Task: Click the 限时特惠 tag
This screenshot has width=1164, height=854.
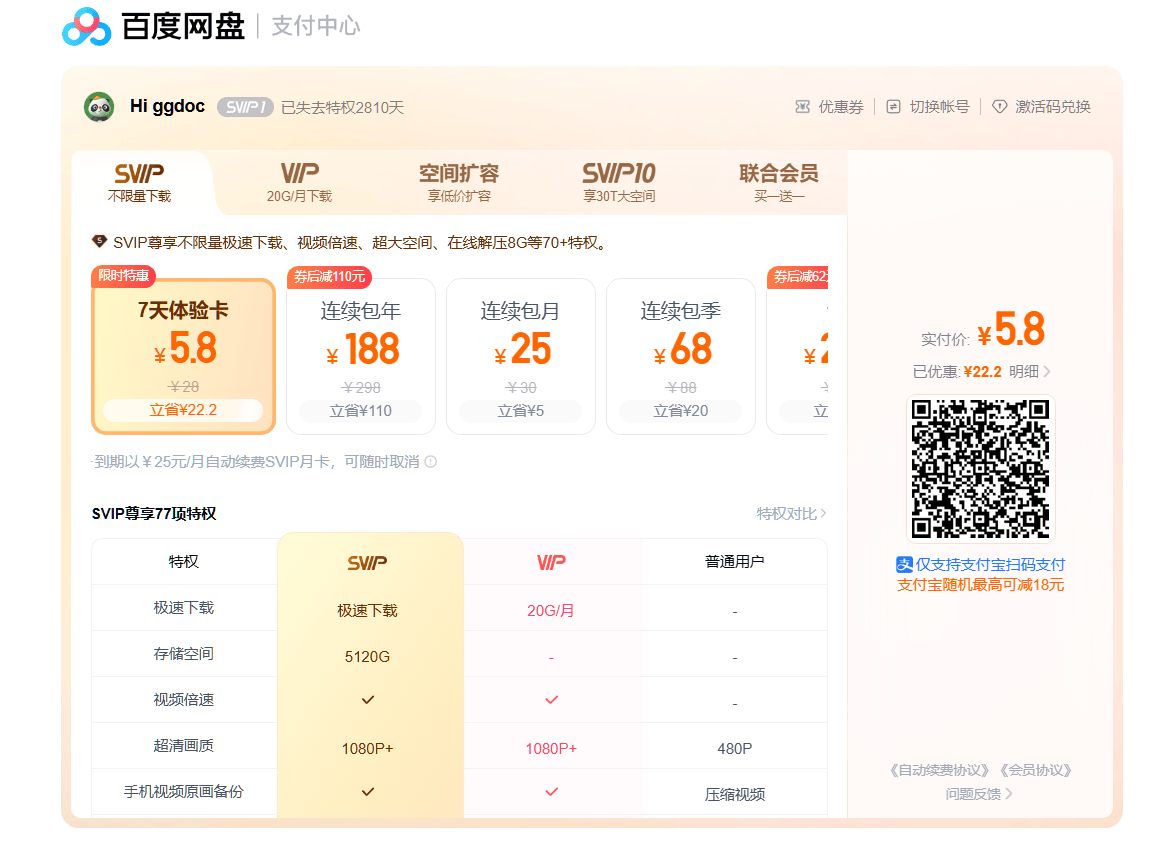Action: pyautogui.click(x=123, y=276)
